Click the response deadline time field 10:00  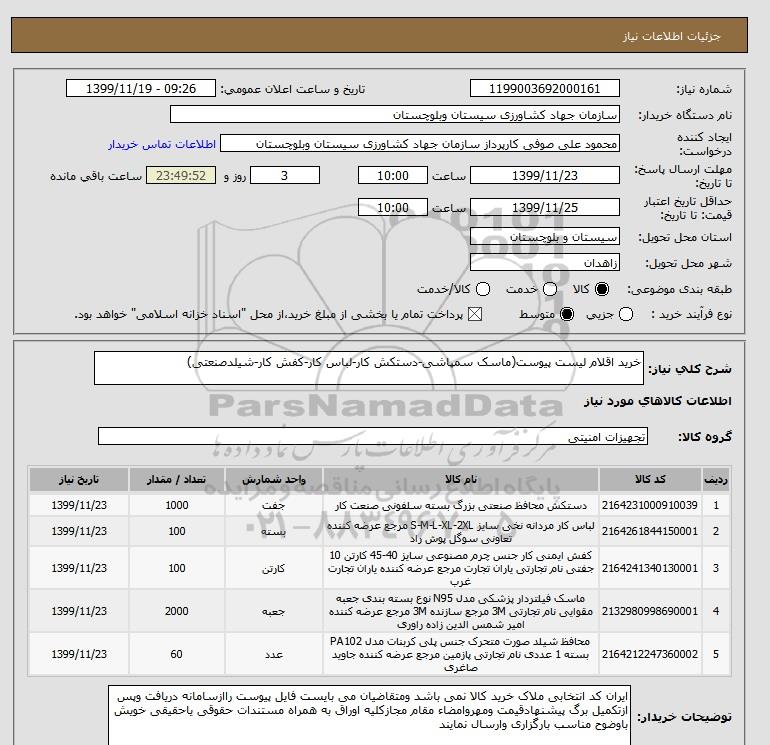[393, 175]
